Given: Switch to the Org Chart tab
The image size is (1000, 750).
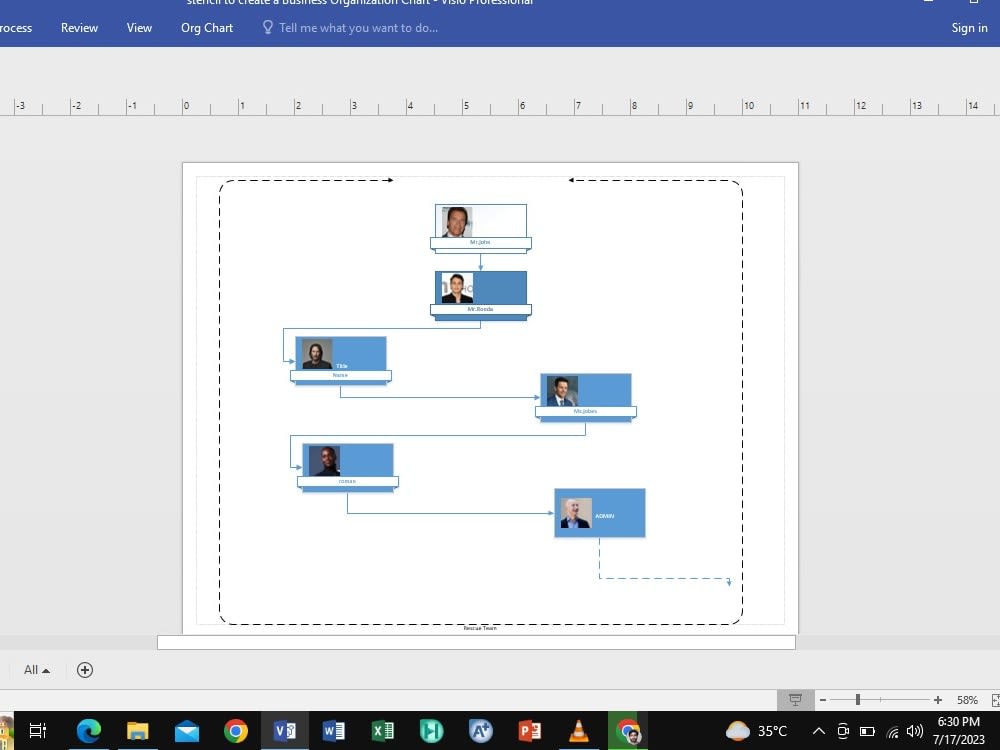Looking at the screenshot, I should pyautogui.click(x=207, y=28).
